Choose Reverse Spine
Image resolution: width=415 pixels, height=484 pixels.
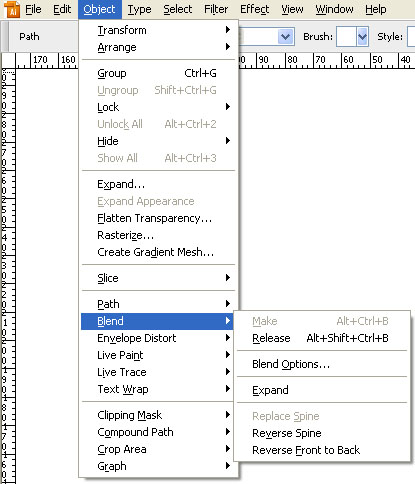coord(322,433)
